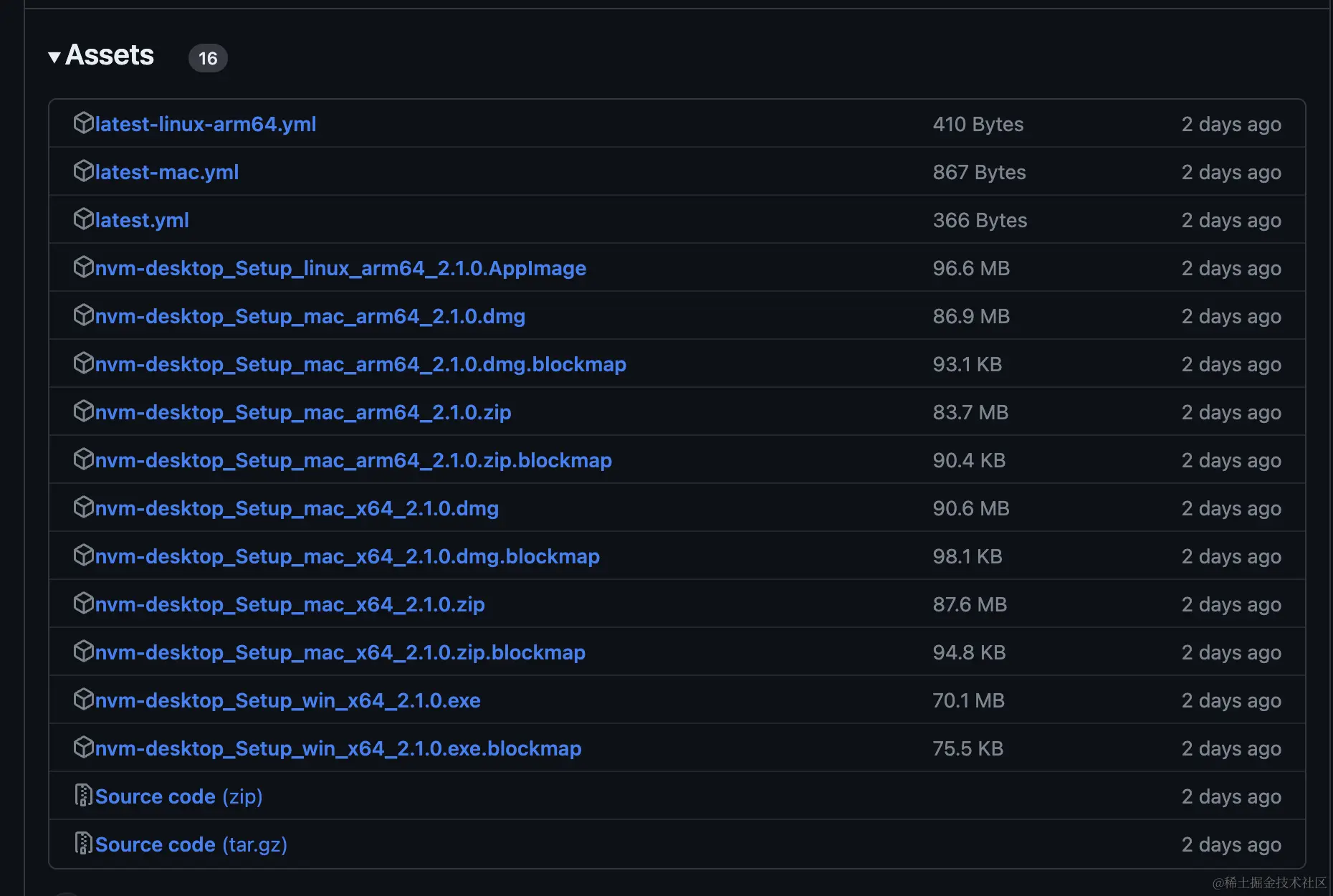Click the 366 Bytes size text
The width and height of the screenshot is (1333, 896).
(980, 220)
